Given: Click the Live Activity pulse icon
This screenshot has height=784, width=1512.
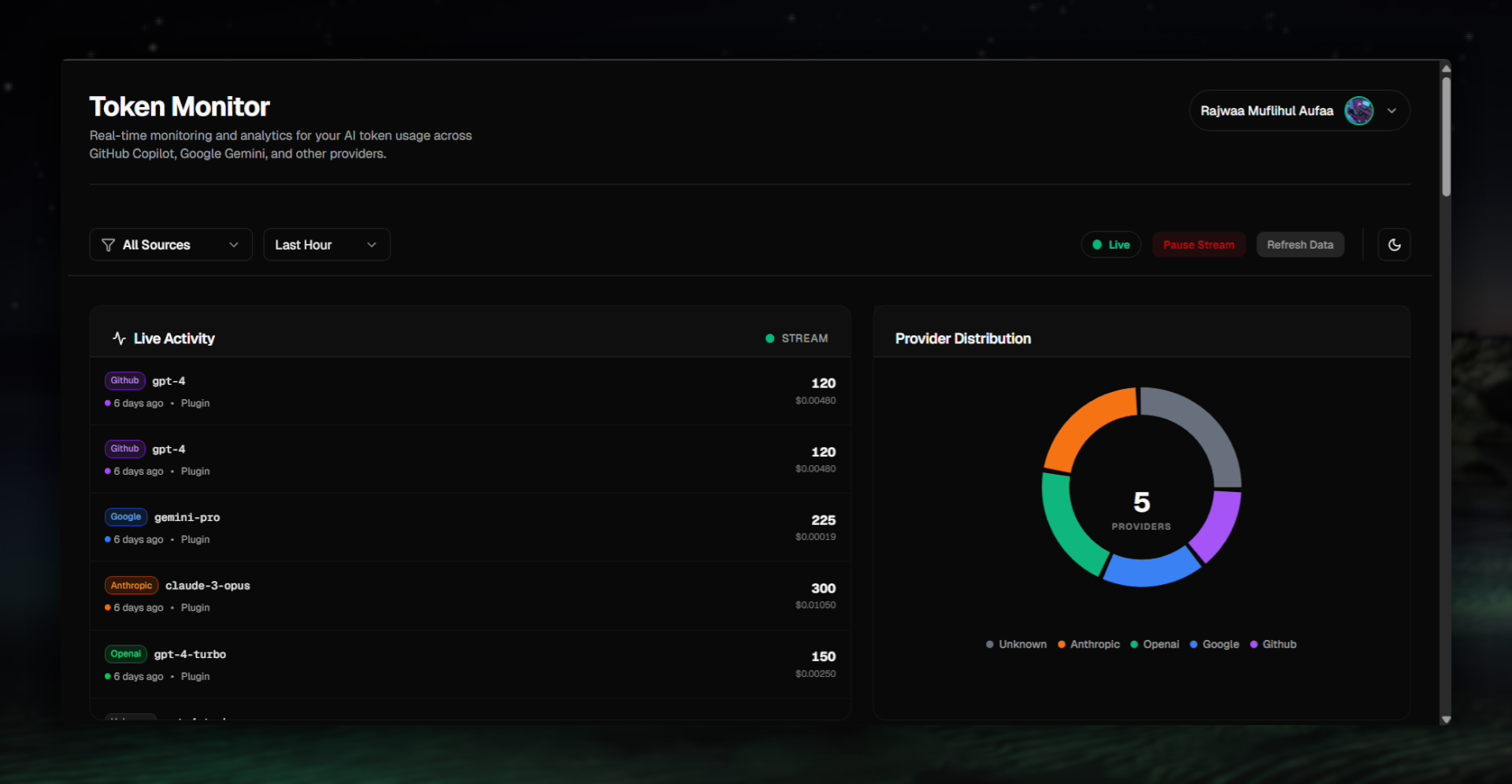Looking at the screenshot, I should coord(119,338).
